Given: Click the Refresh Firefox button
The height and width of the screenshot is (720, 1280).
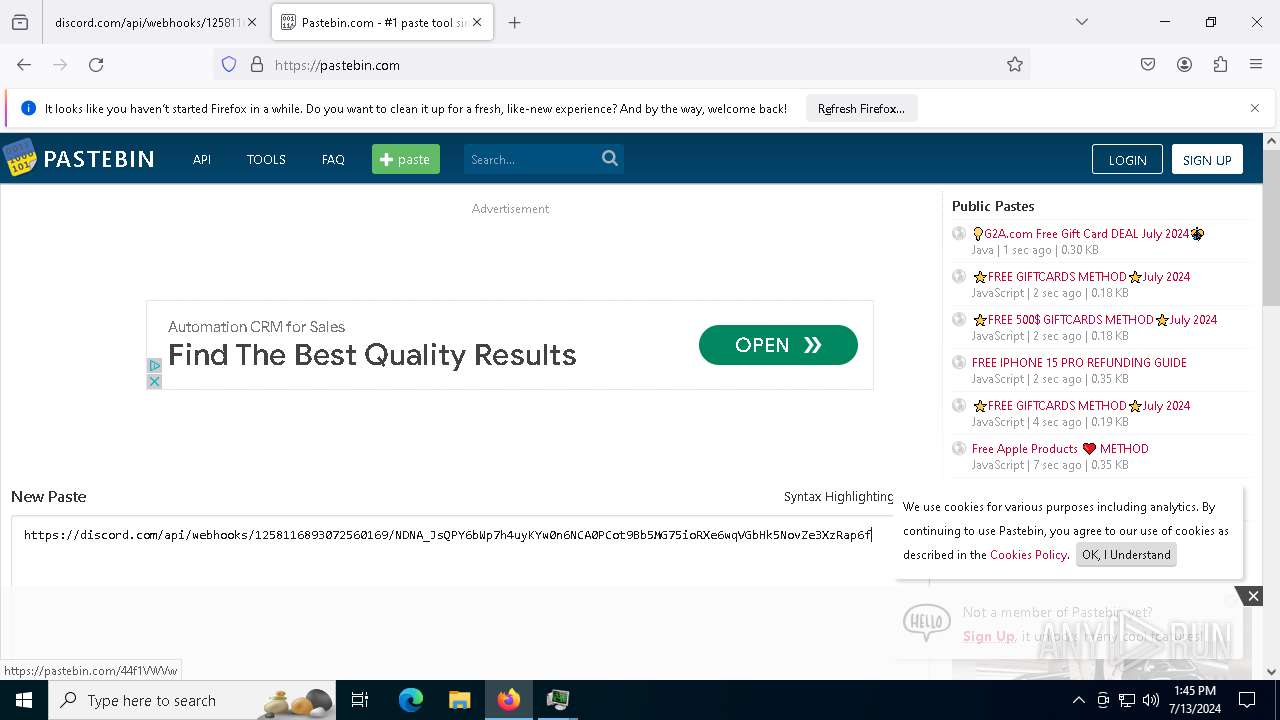Looking at the screenshot, I should [x=861, y=108].
